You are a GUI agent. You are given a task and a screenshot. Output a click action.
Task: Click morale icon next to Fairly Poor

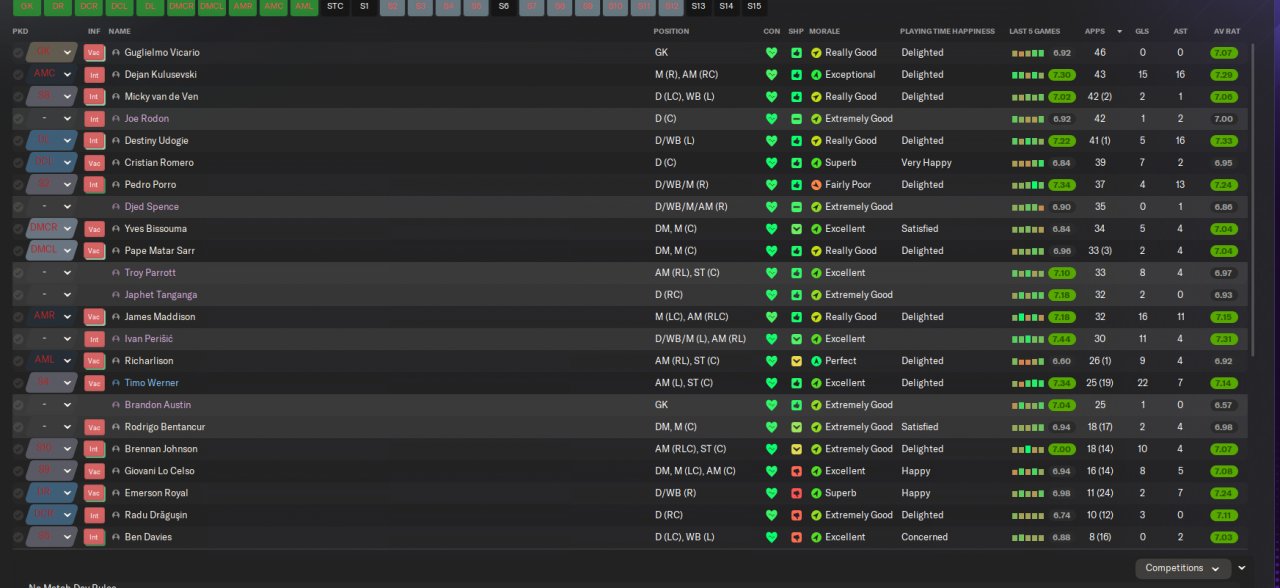pyautogui.click(x=816, y=184)
